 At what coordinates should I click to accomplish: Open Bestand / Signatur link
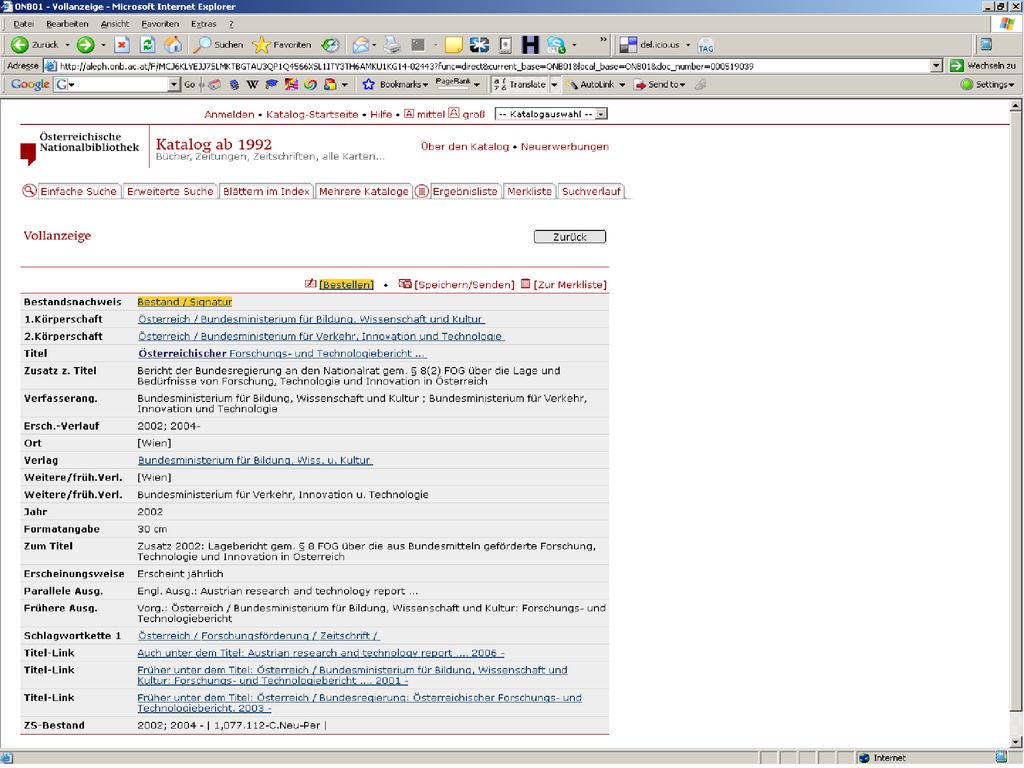pyautogui.click(x=185, y=302)
